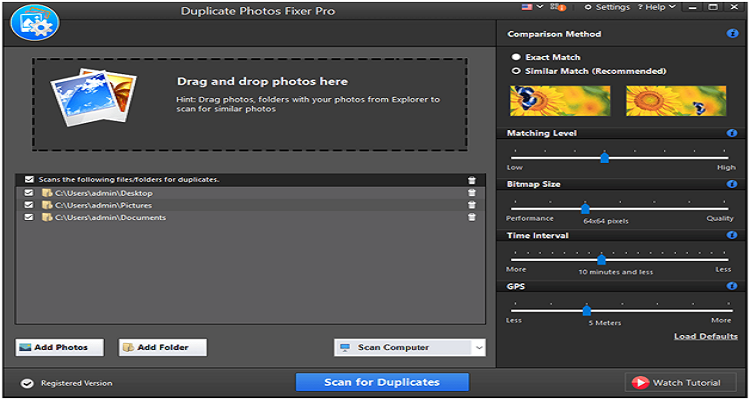Click the Desktop row folder icon
Image resolution: width=750 pixels, height=400 pixels.
click(x=46, y=193)
